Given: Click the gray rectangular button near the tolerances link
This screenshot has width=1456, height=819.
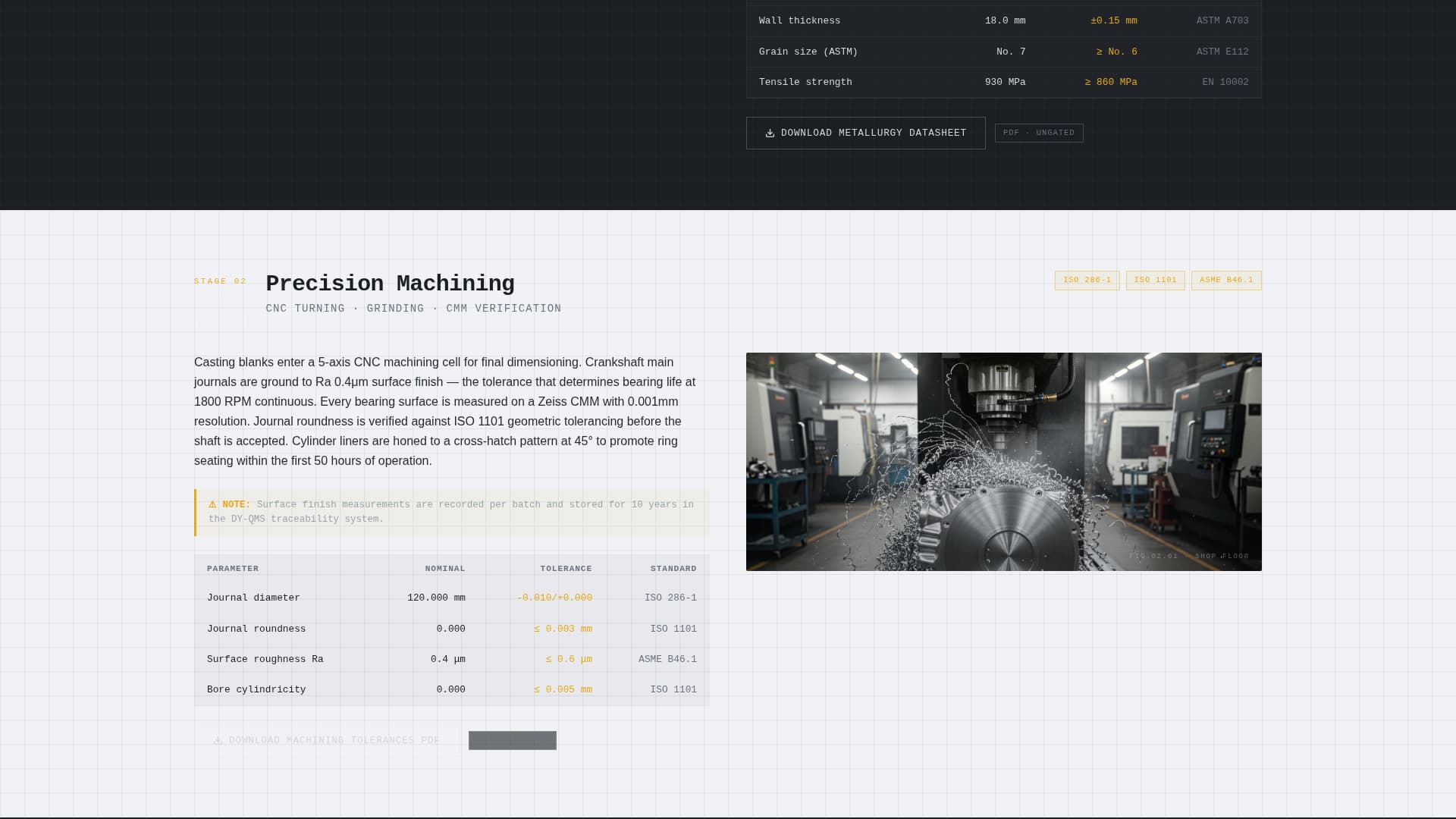Looking at the screenshot, I should [512, 740].
